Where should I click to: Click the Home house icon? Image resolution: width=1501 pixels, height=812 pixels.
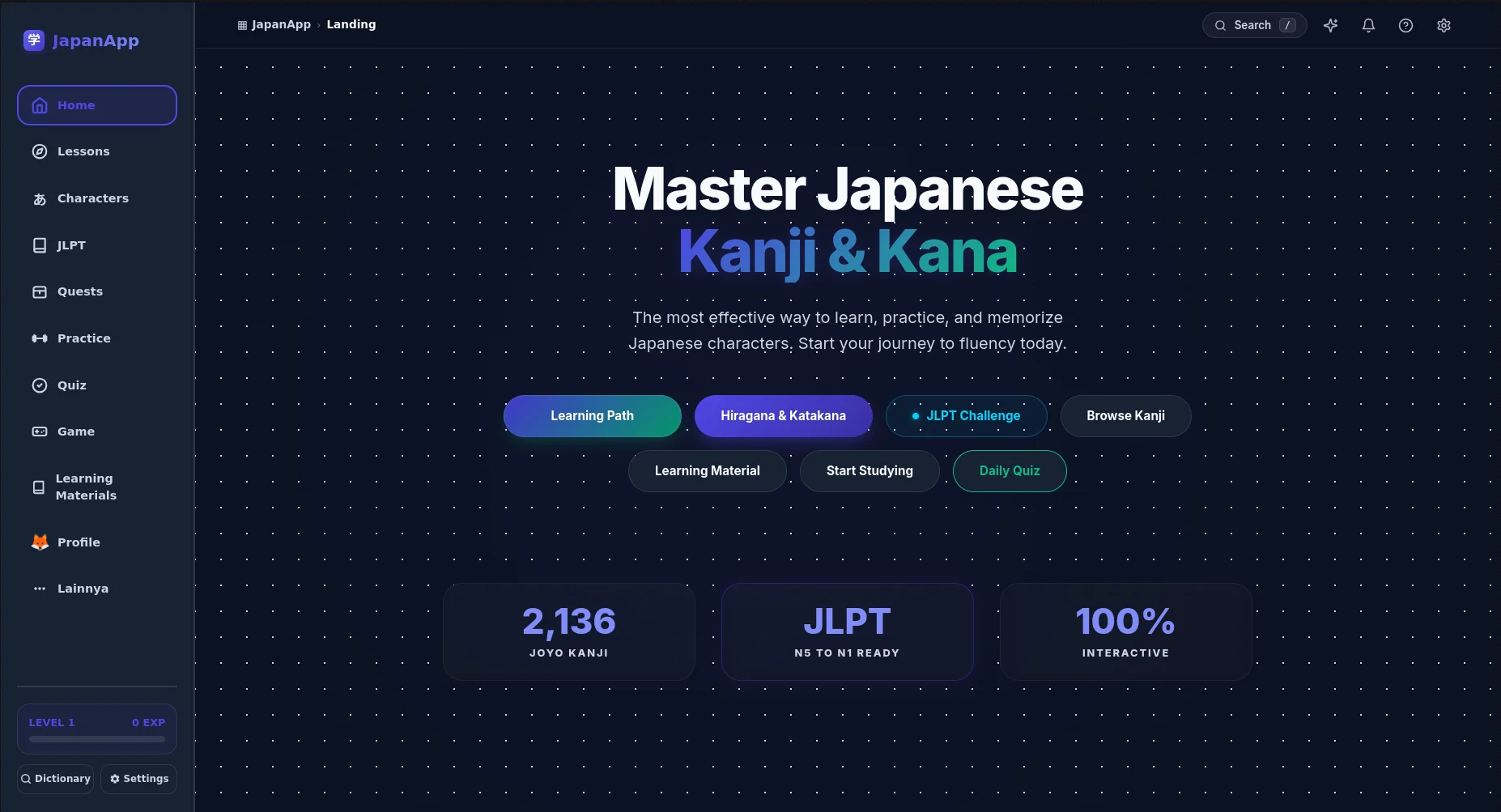(x=40, y=106)
